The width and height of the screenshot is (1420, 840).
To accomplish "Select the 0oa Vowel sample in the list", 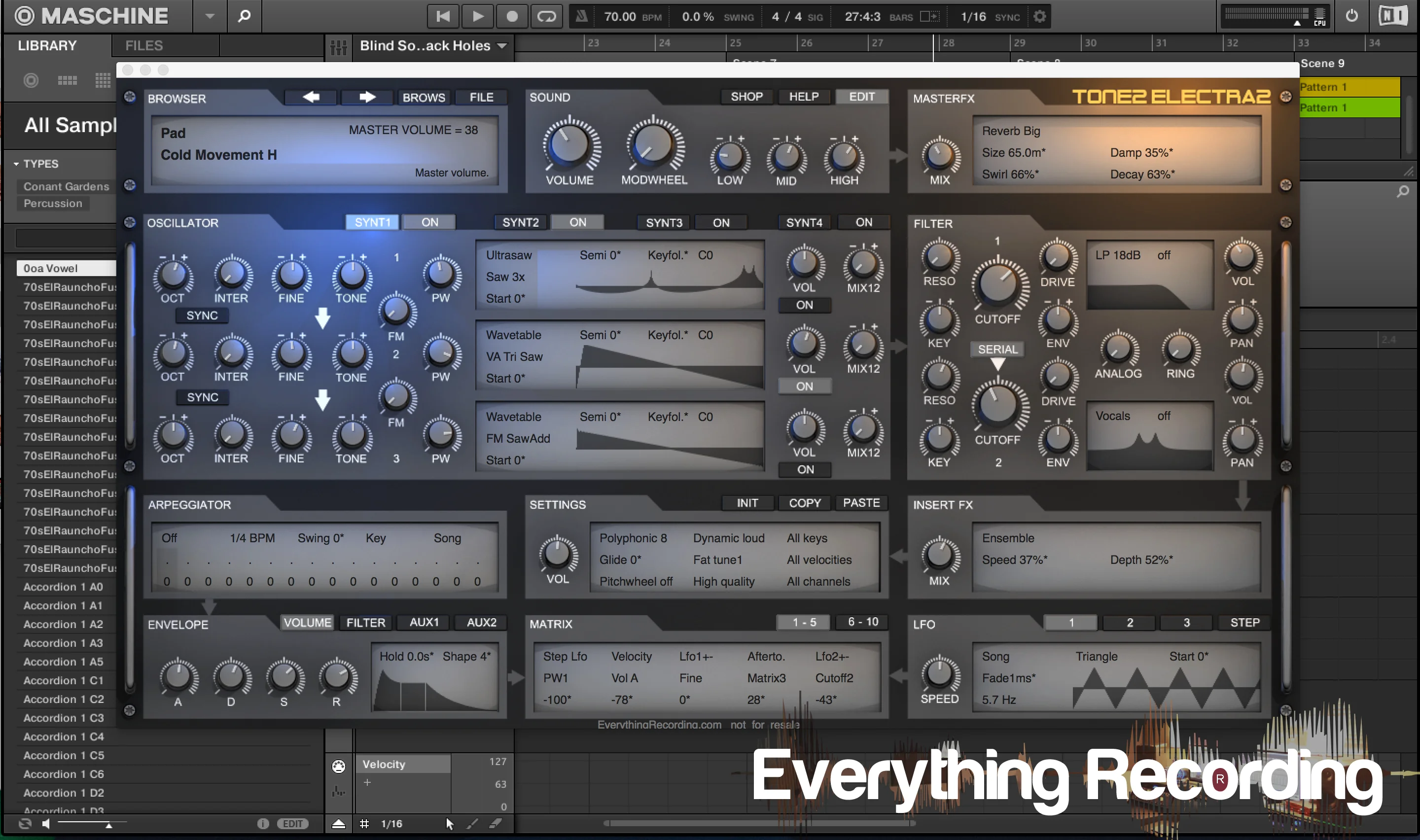I will click(x=51, y=268).
